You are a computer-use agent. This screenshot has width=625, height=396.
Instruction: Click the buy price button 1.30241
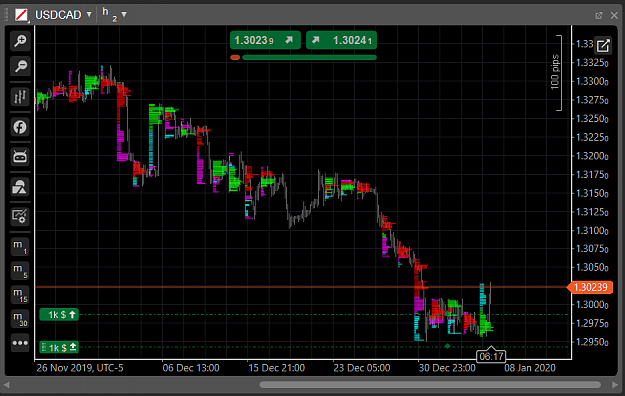341,40
